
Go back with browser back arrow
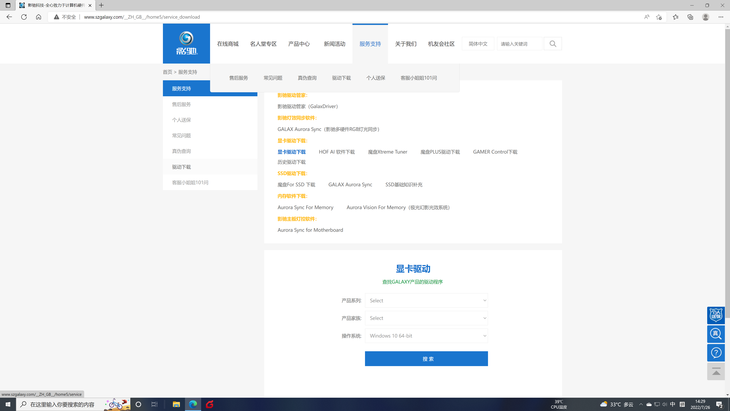tap(9, 17)
